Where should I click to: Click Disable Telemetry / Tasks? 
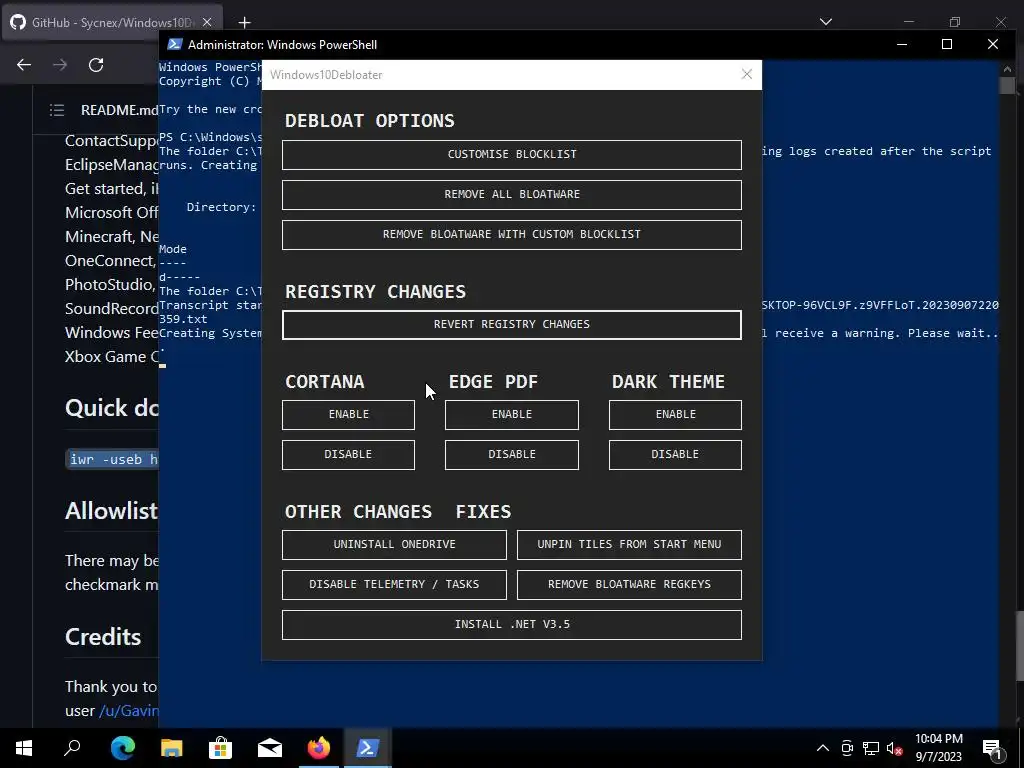pyautogui.click(x=394, y=584)
